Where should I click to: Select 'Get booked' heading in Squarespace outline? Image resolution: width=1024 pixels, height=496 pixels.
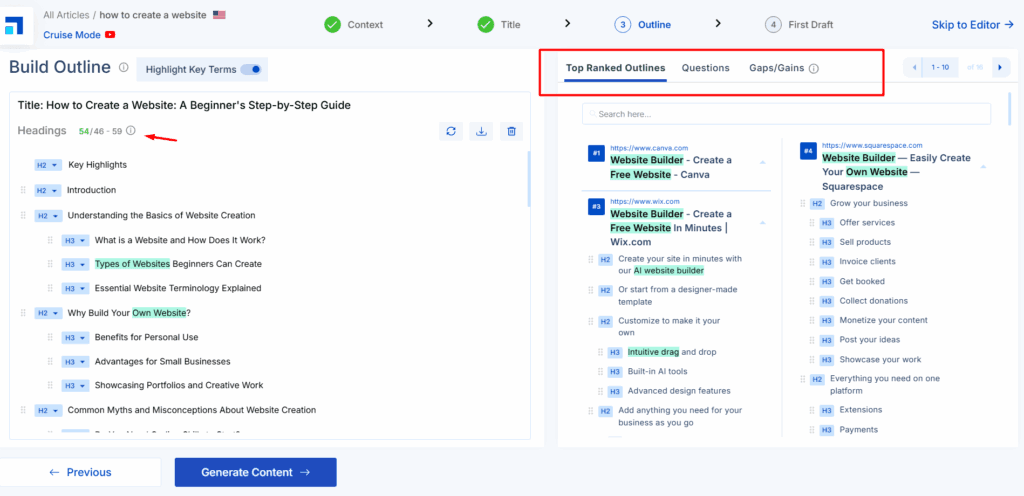[x=862, y=281]
